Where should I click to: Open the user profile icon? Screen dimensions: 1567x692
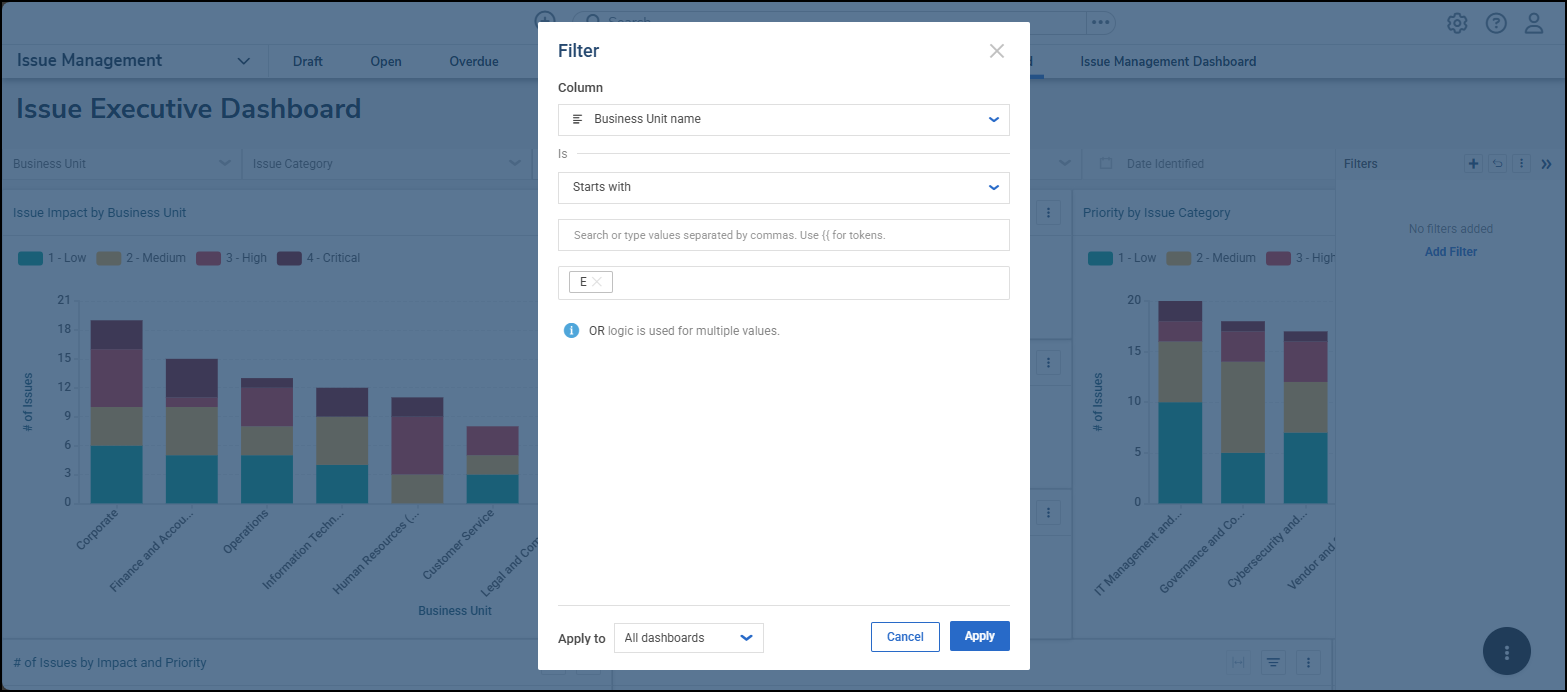tap(1534, 23)
